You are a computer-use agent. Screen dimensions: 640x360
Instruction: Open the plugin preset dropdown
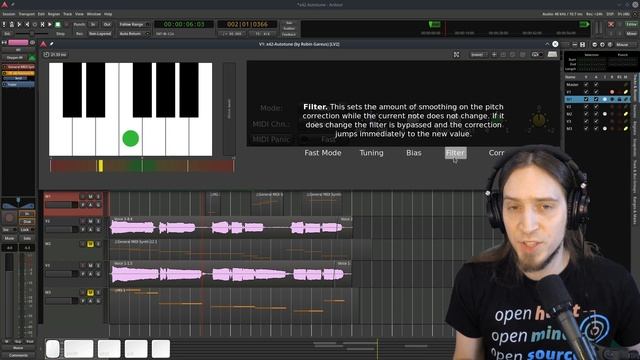[x=478, y=54]
